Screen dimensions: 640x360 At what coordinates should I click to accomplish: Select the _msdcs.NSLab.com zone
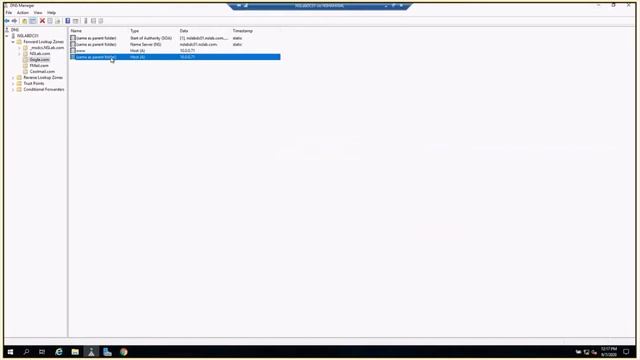[47, 48]
